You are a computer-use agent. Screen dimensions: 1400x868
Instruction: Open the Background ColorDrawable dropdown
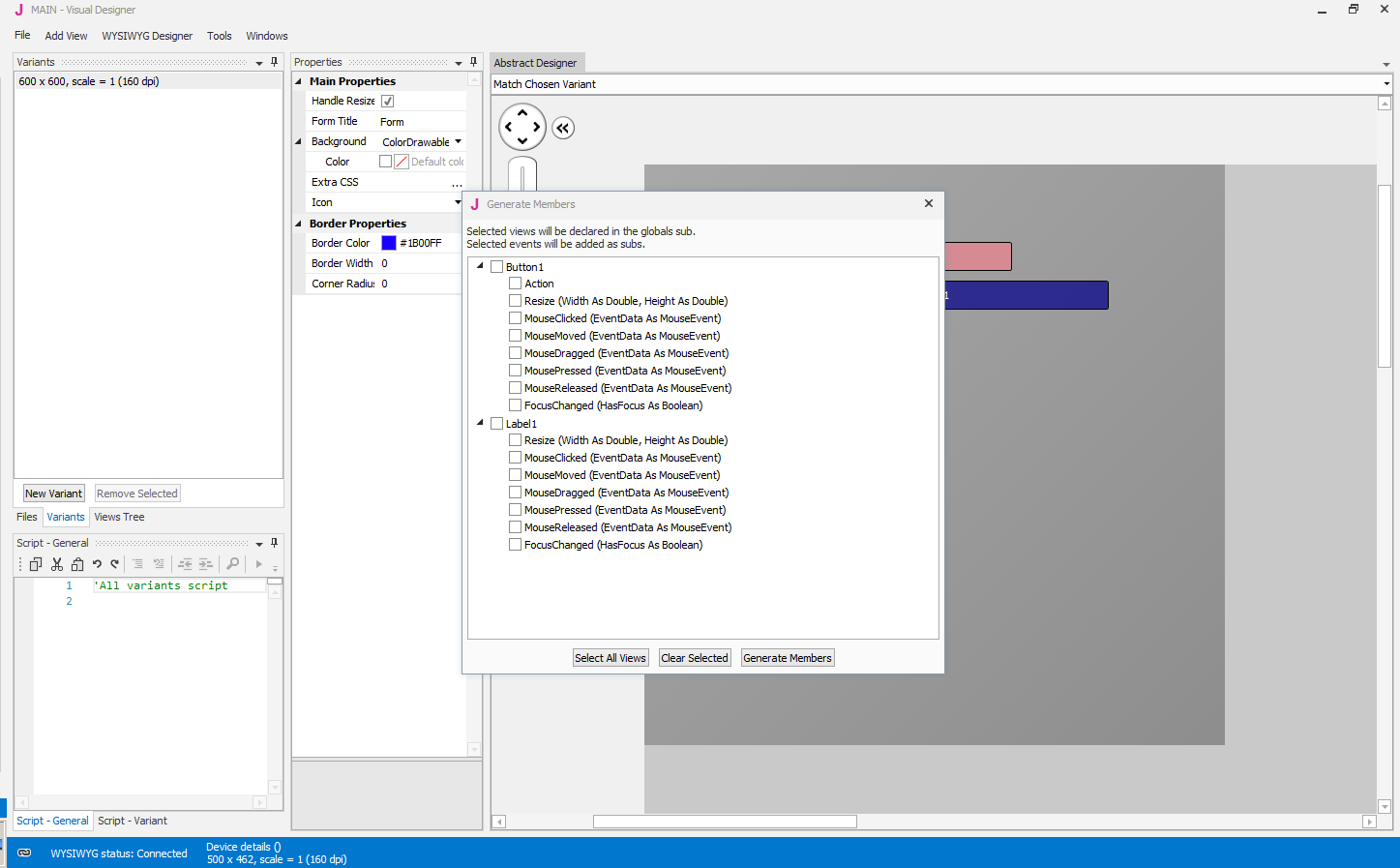coord(458,141)
